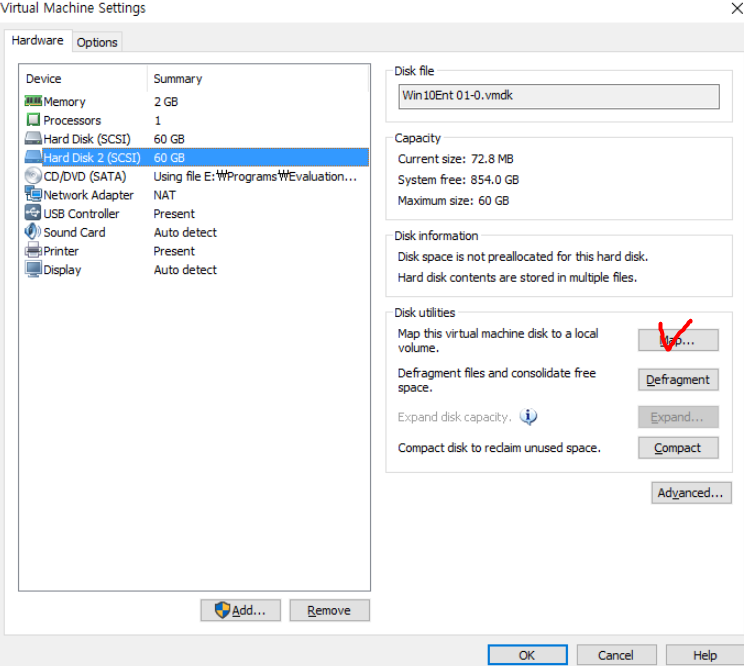The image size is (744, 666).
Task: Click the info icon beside Expand disk capacity
Action: click(528, 416)
